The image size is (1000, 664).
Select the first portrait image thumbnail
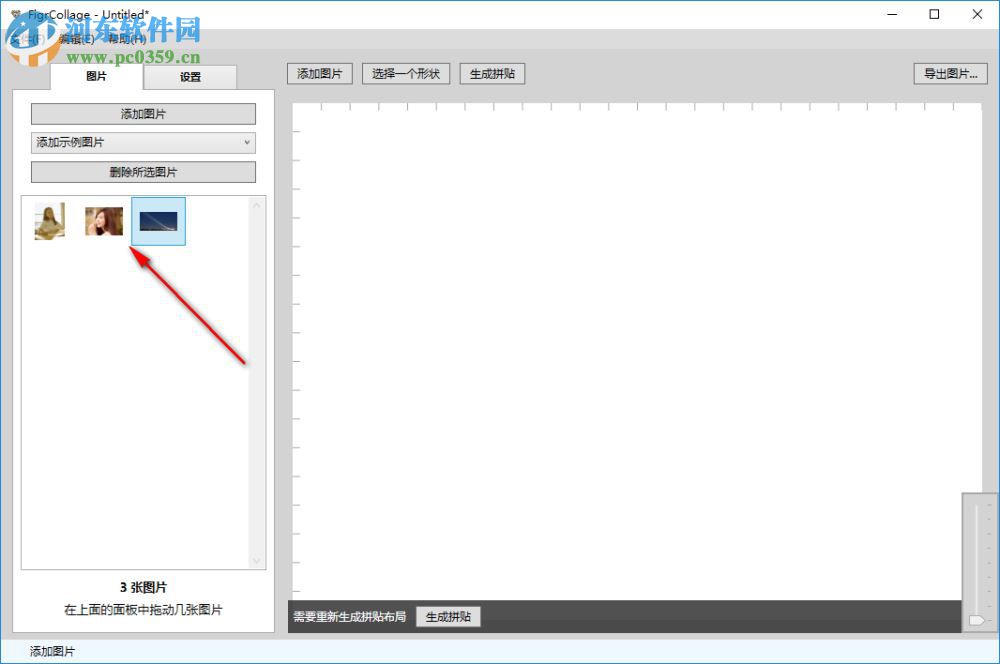point(49,221)
